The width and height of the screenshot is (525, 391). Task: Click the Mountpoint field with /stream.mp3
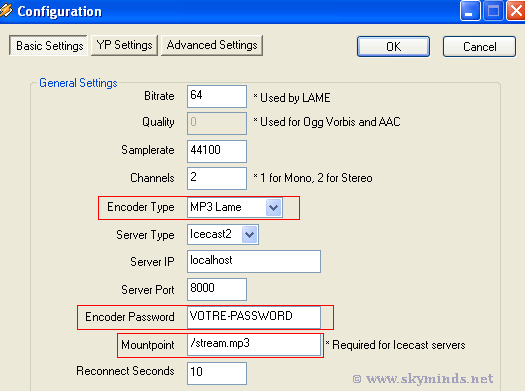pos(254,345)
